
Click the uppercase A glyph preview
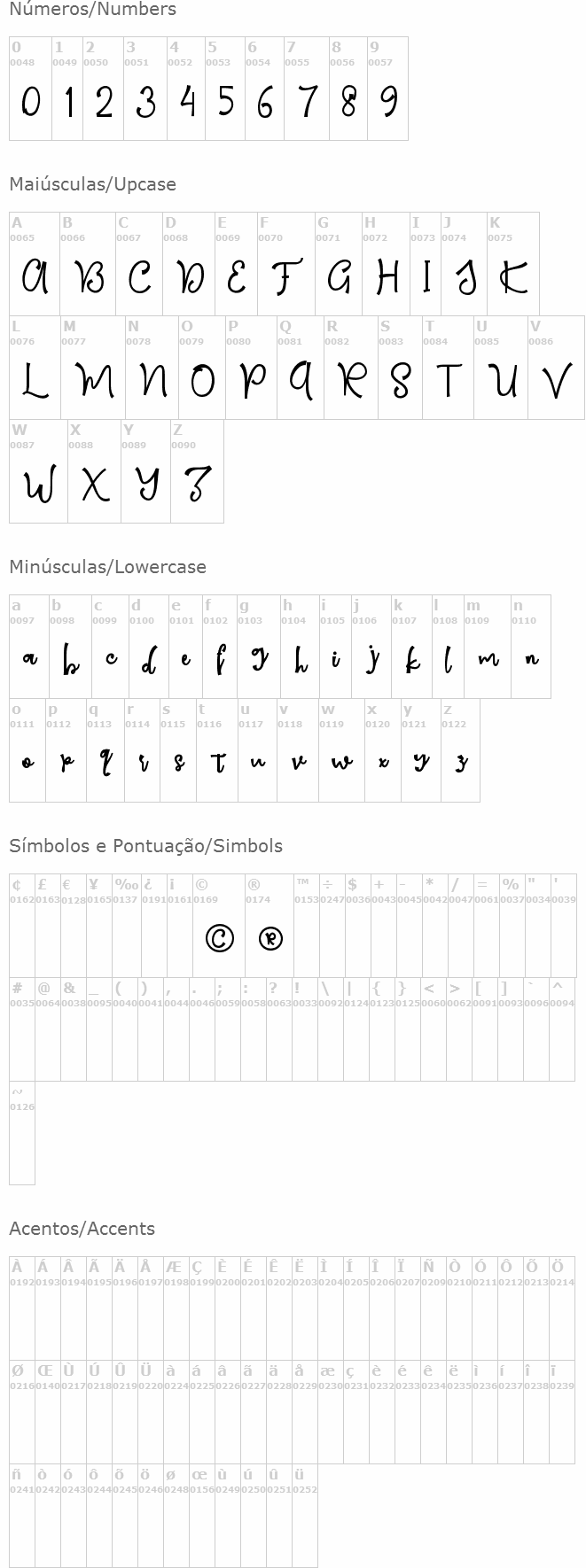35,277
